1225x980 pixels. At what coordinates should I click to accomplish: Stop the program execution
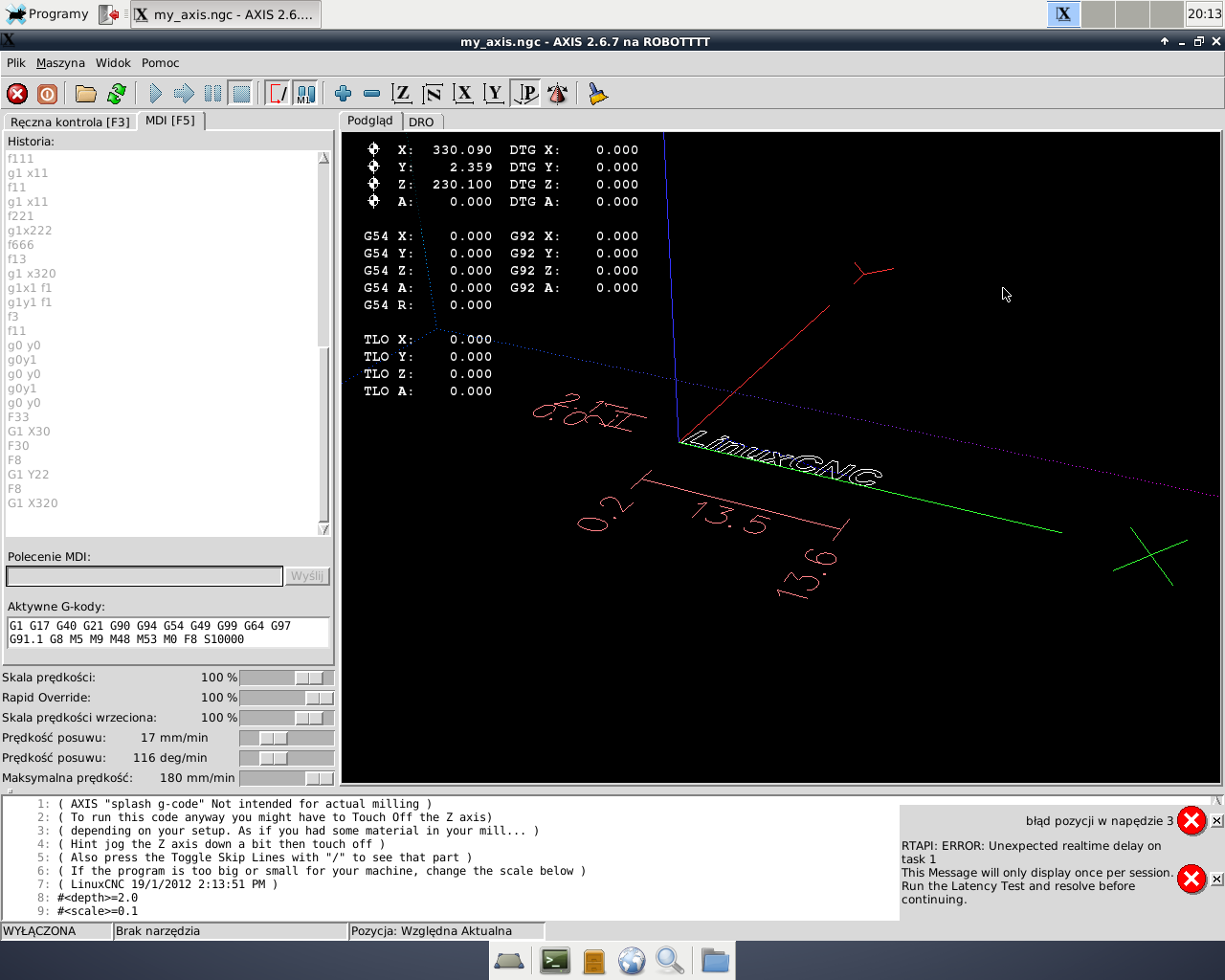point(241,94)
